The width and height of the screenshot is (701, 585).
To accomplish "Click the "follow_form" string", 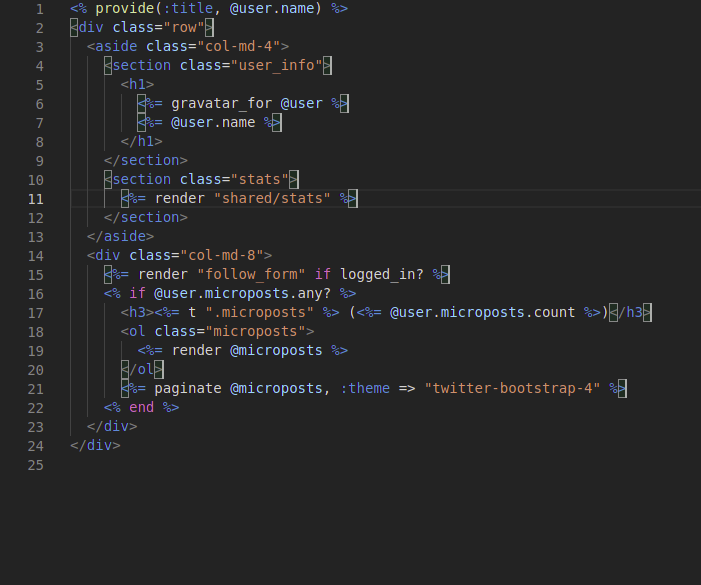I will (251, 274).
